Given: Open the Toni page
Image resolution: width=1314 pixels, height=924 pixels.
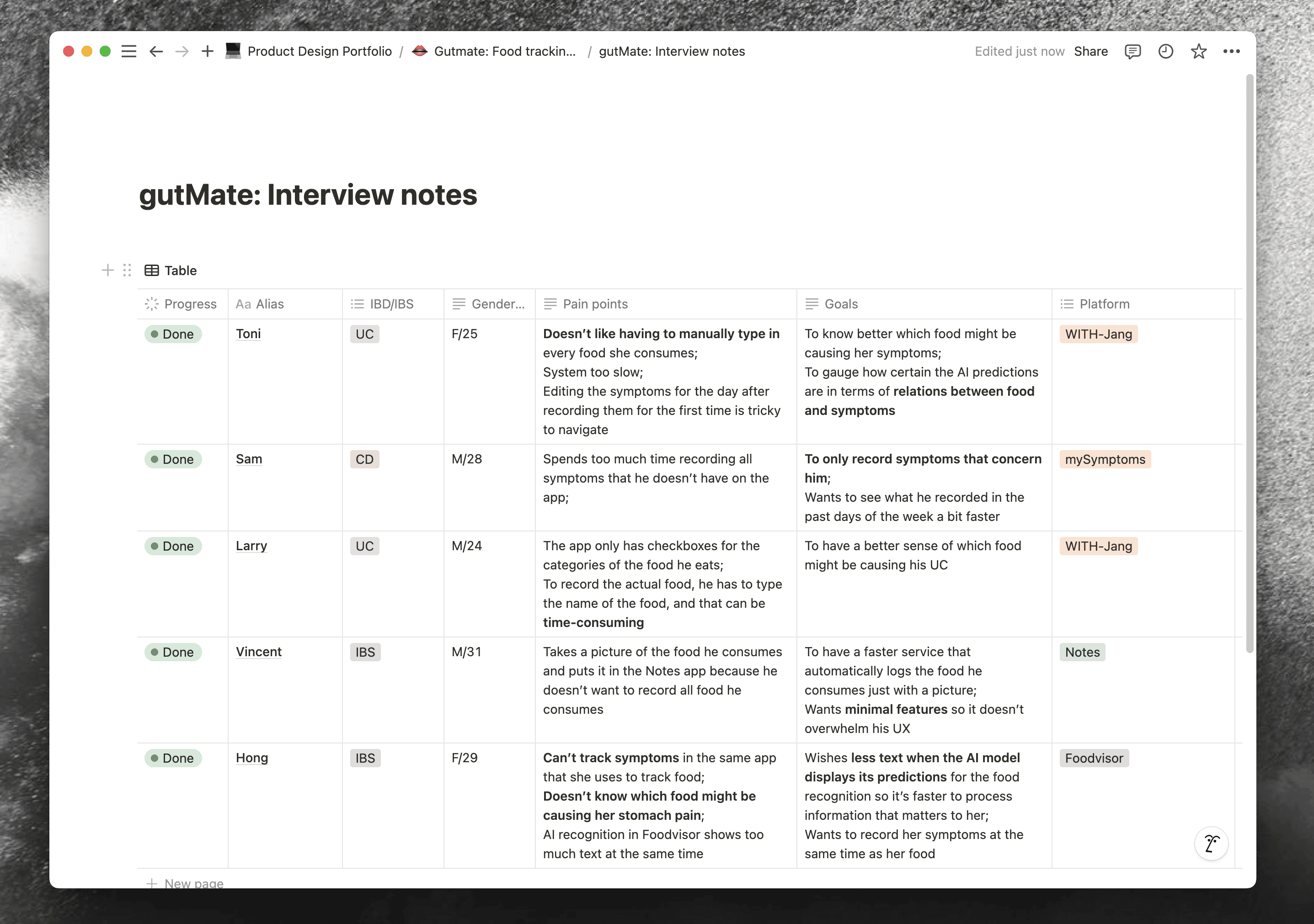Looking at the screenshot, I should [248, 334].
